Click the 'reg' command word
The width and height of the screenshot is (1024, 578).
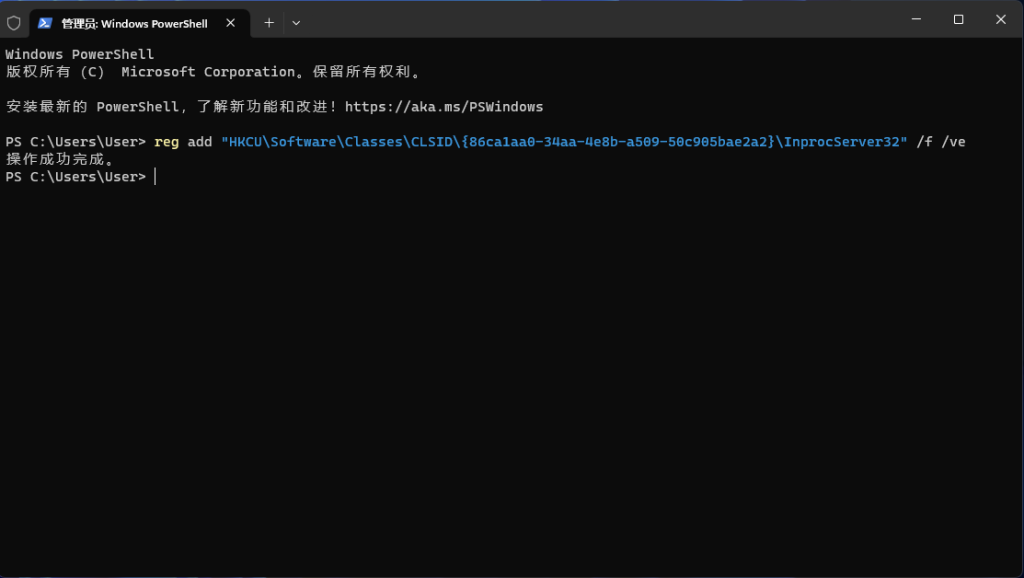(167, 142)
